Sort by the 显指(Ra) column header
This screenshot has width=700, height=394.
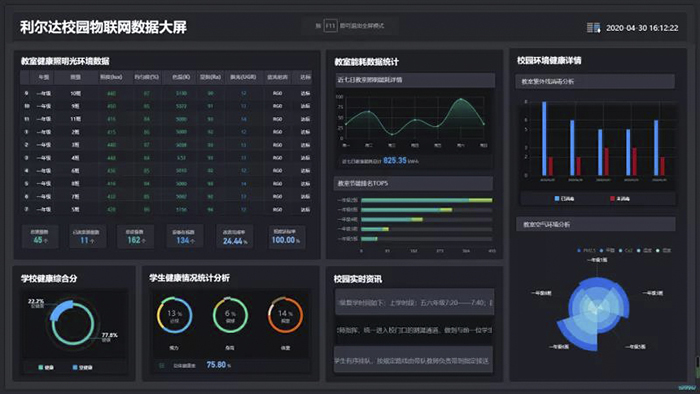coord(210,77)
